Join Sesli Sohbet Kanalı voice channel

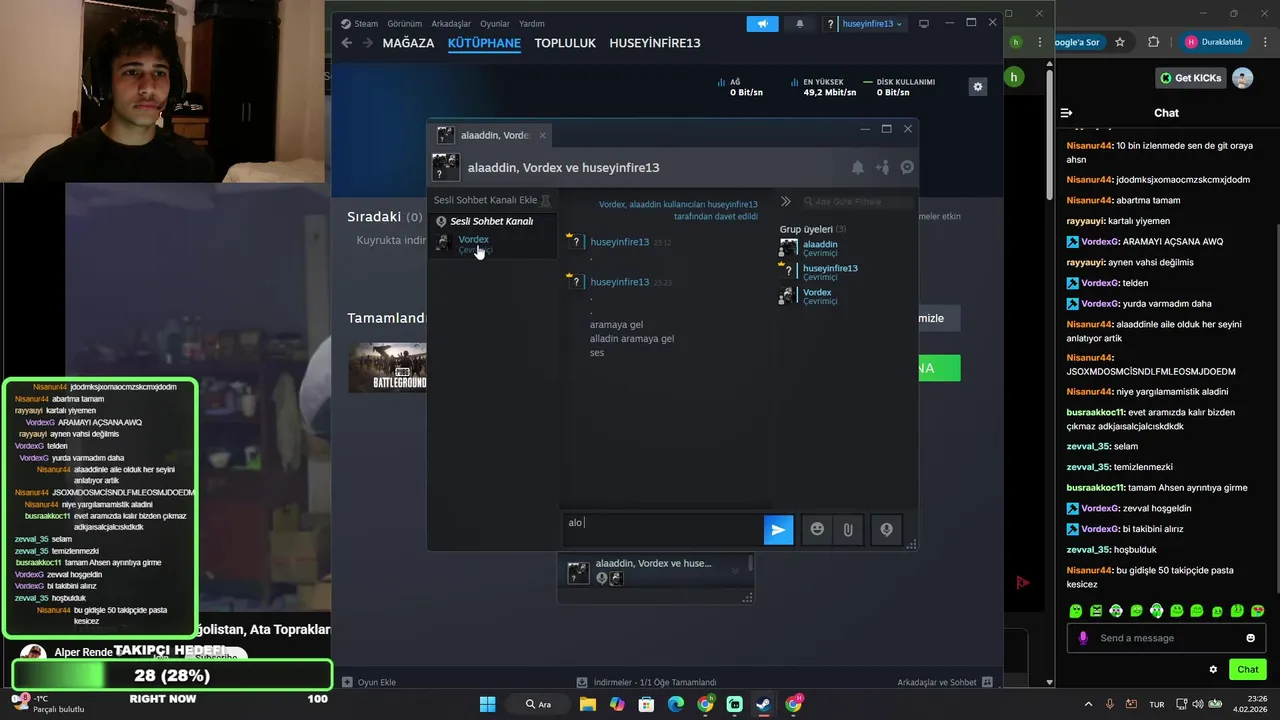coord(491,221)
